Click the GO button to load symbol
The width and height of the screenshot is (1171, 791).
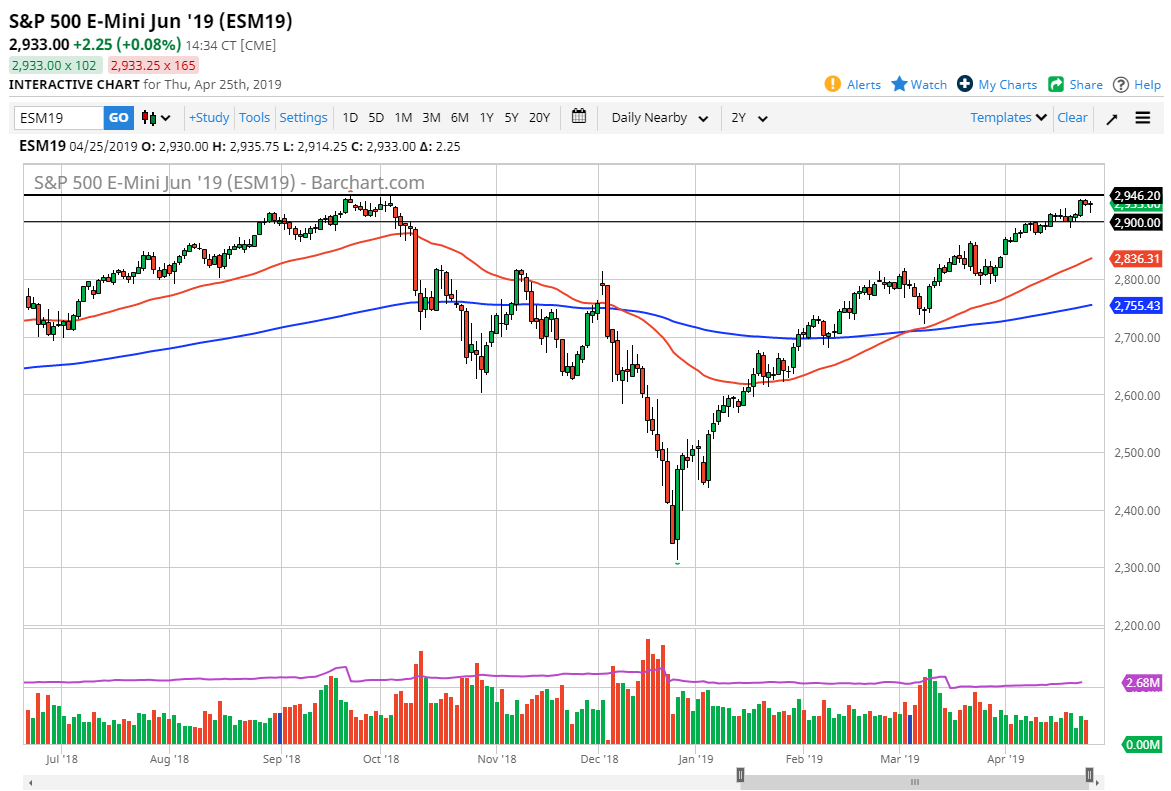(x=117, y=117)
